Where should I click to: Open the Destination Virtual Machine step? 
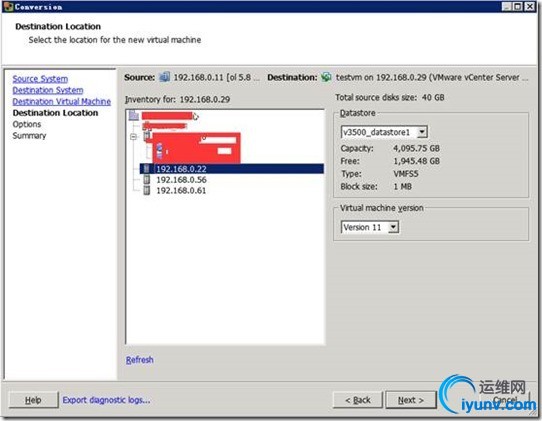point(62,102)
